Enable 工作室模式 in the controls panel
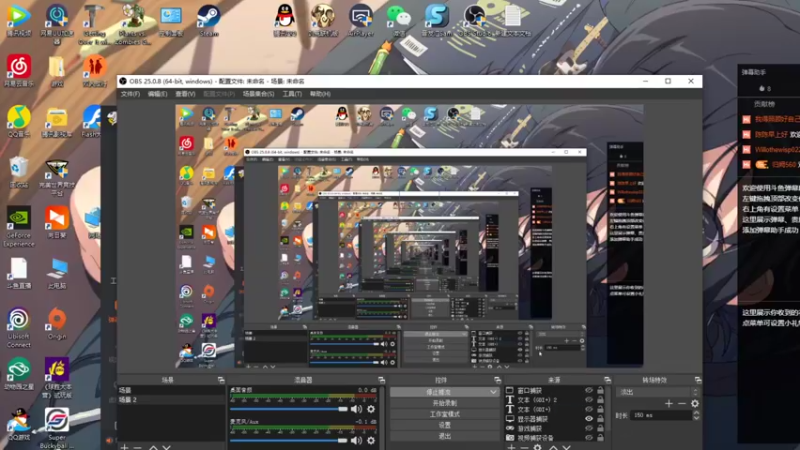This screenshot has height=450, width=800. pyautogui.click(x=444, y=414)
